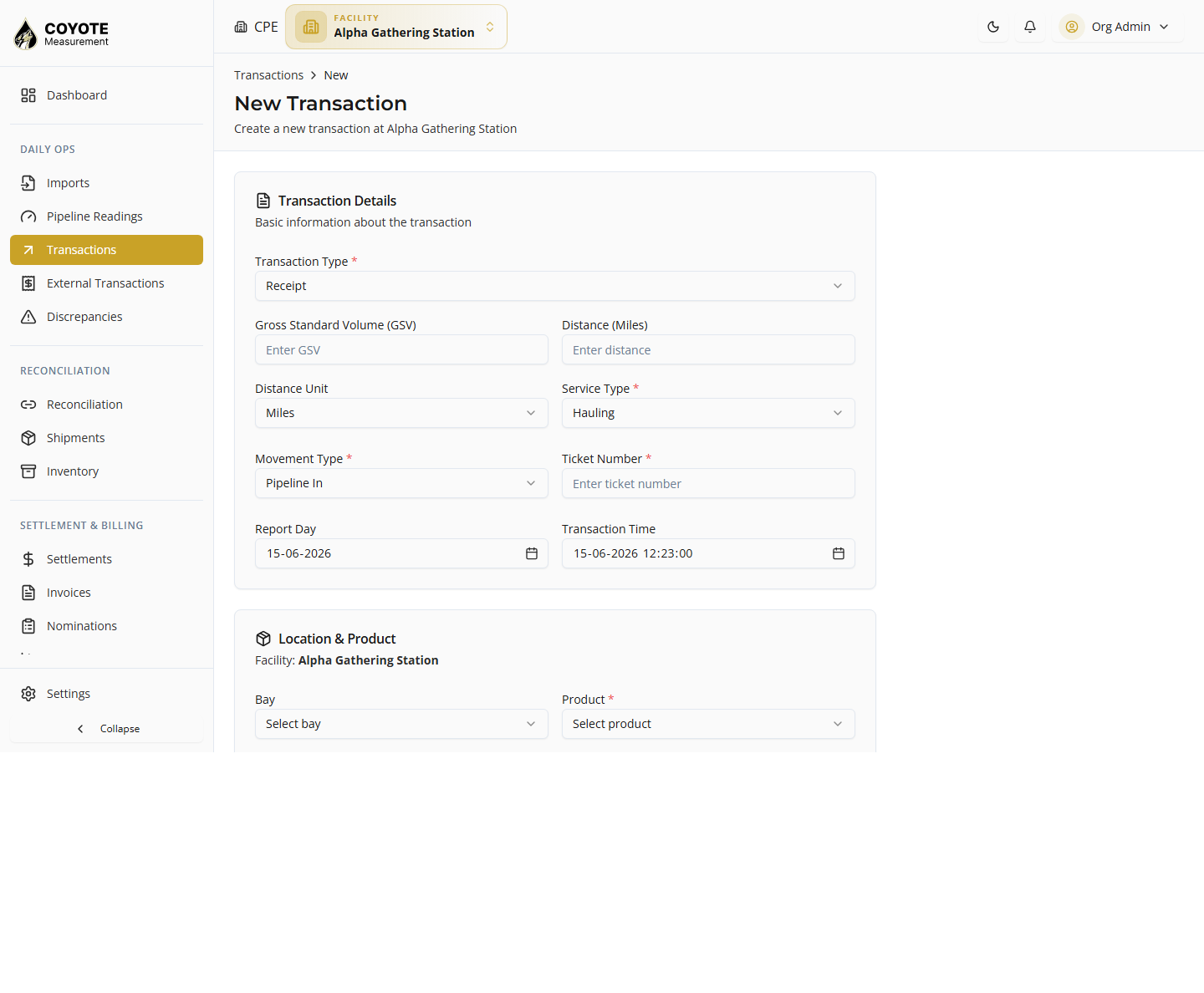
Task: Click the Imports file icon
Action: point(28,183)
